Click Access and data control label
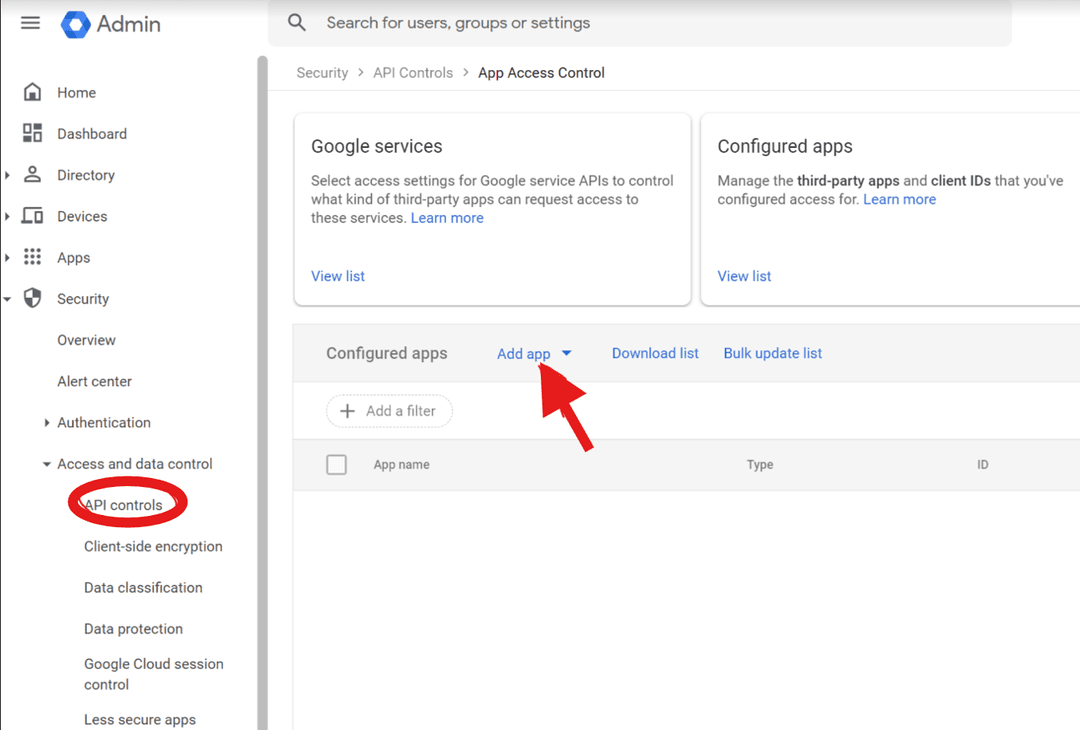The height and width of the screenshot is (730, 1080). [135, 464]
